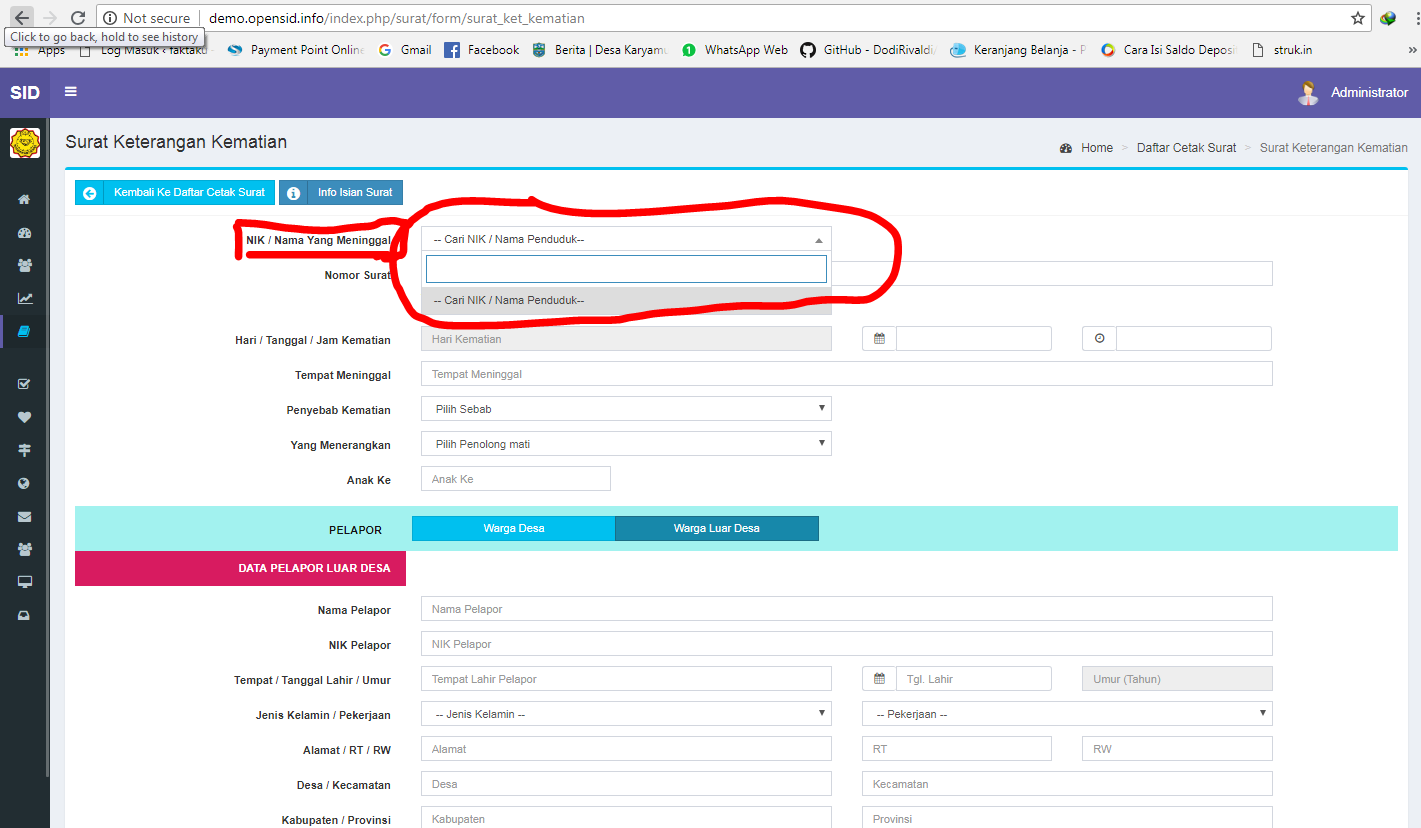Click the Tempat Meninggal field
Screen dimensions: 1421x828
(846, 374)
